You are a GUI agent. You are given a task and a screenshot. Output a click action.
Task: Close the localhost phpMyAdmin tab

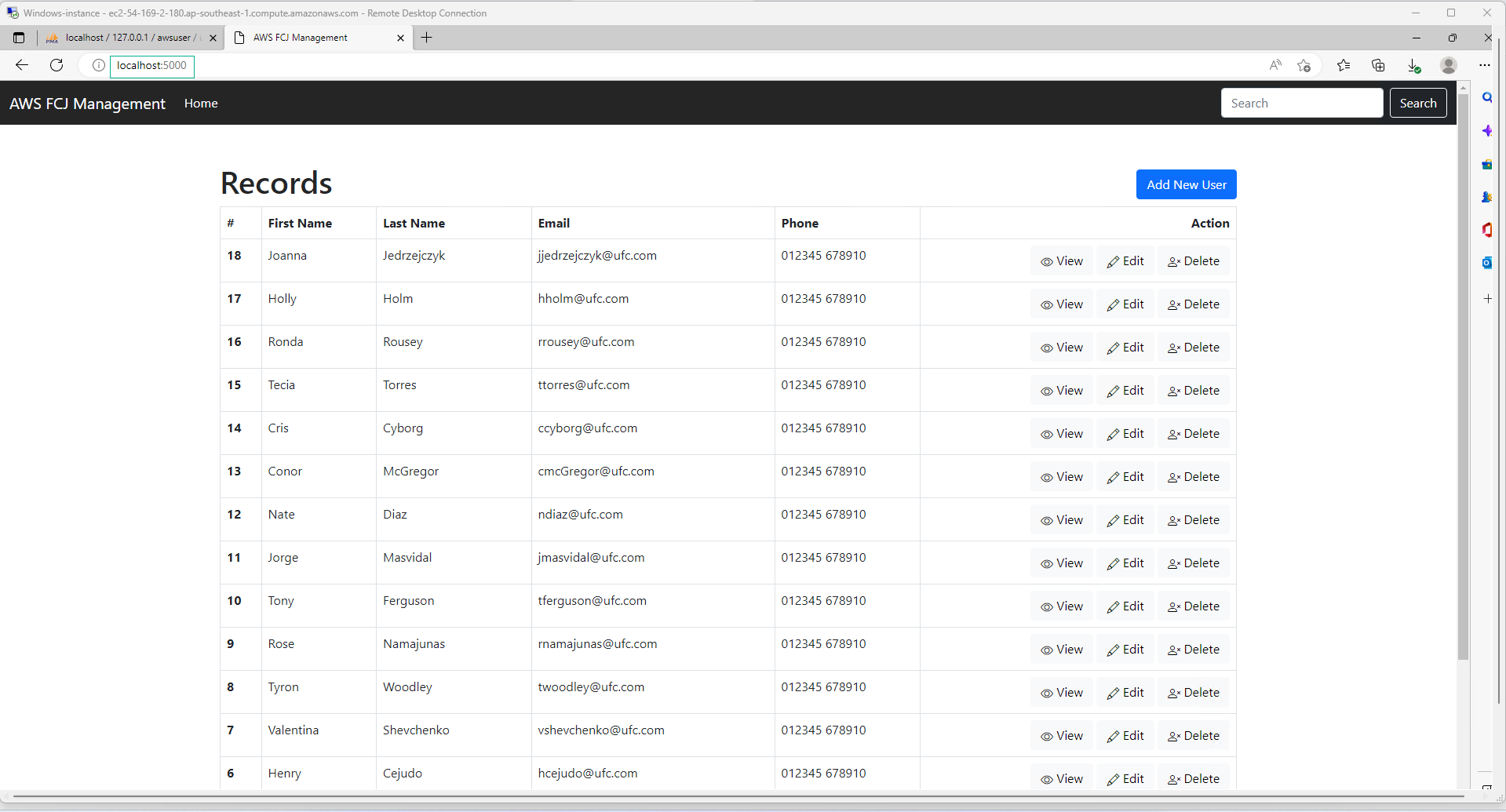(x=212, y=38)
